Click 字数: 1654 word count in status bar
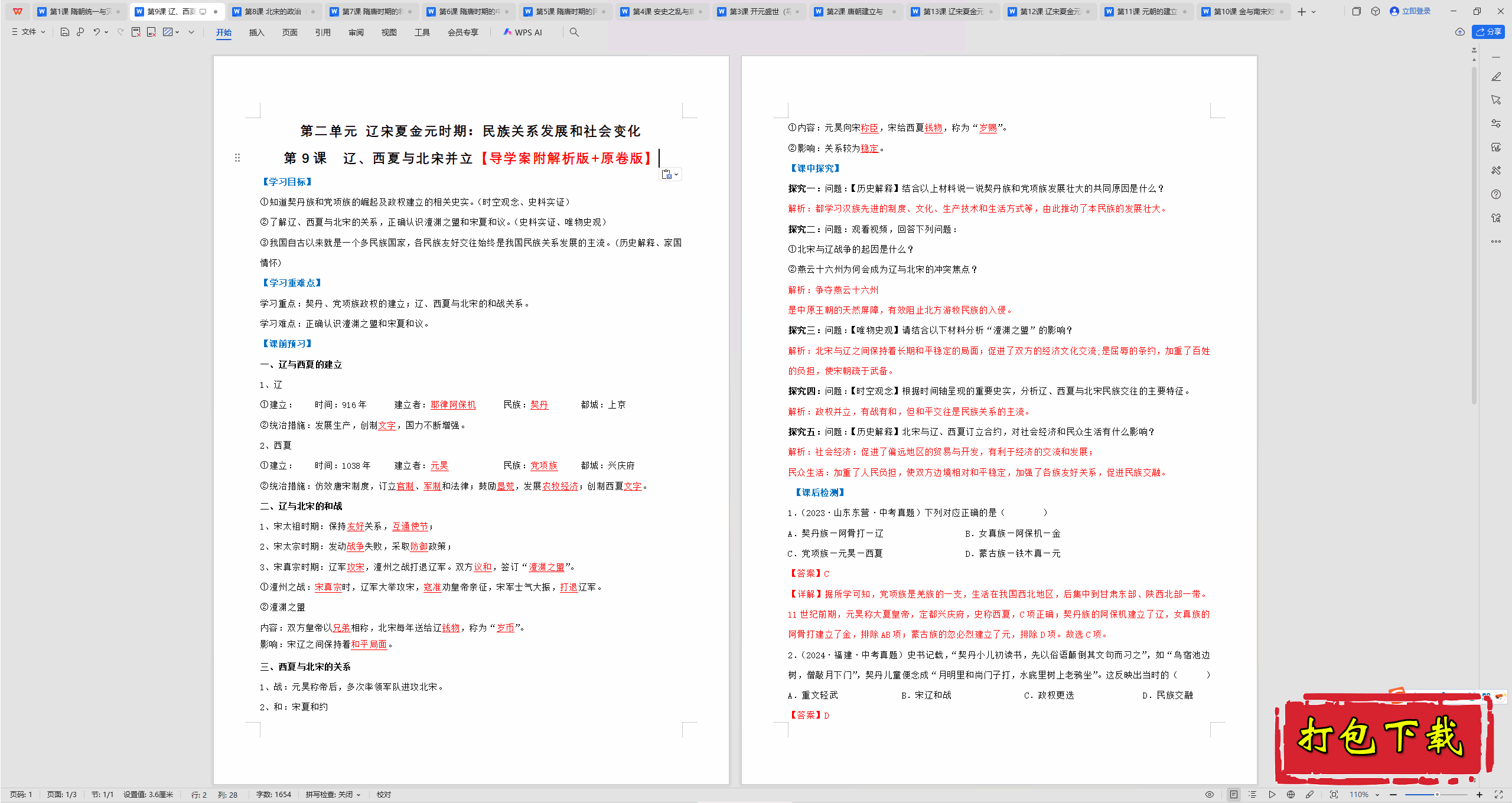Screen dimensions: 1512x803 click(x=273, y=795)
